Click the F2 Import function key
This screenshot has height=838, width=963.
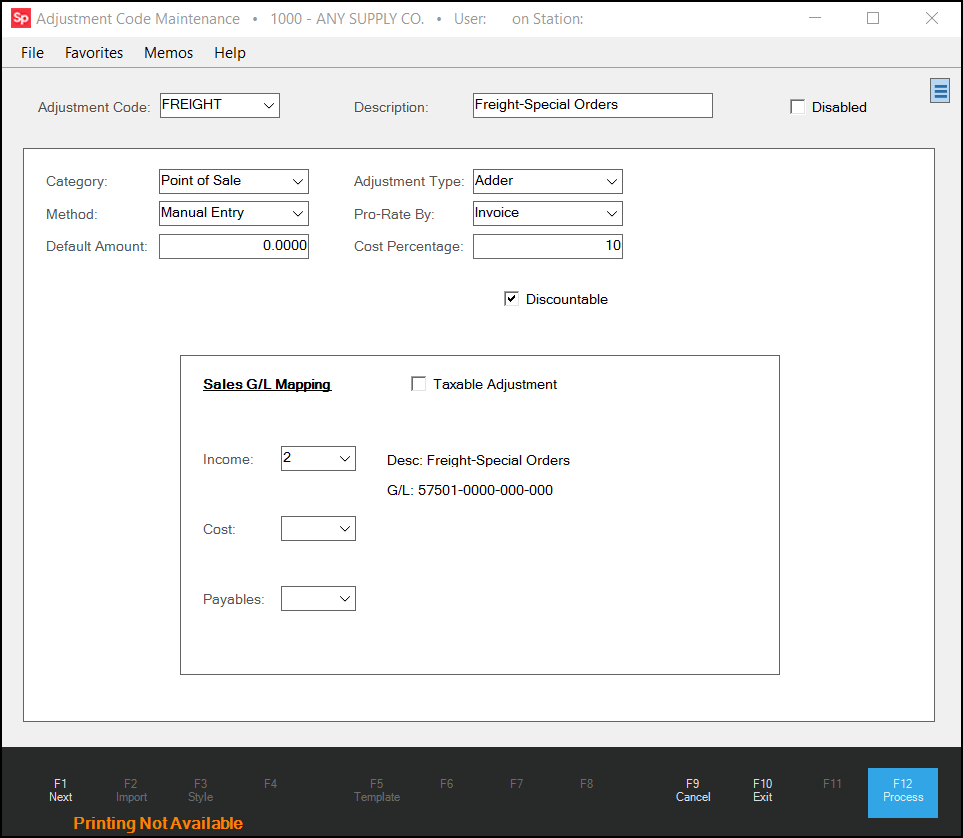click(131, 790)
